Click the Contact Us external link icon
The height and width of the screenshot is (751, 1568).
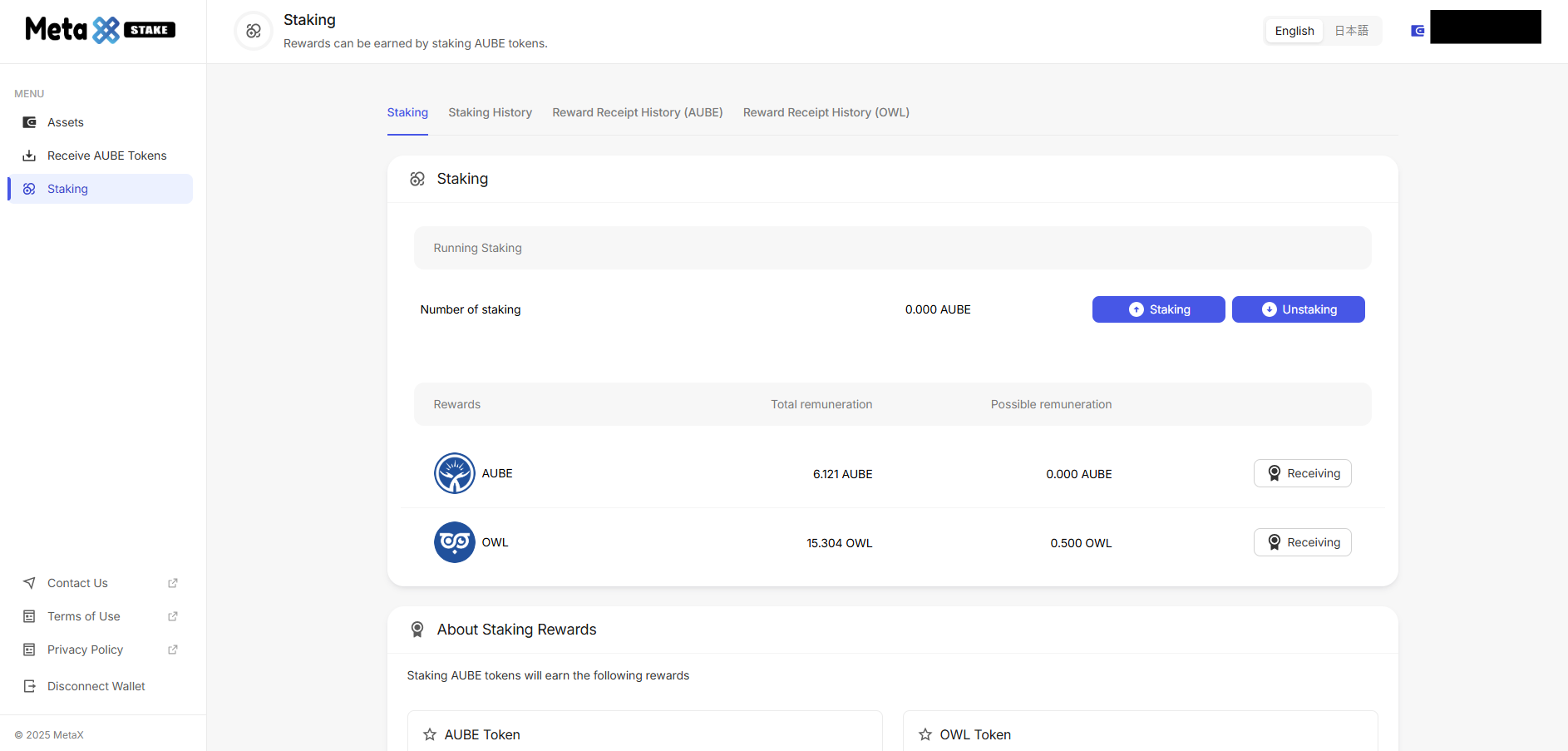click(x=173, y=583)
